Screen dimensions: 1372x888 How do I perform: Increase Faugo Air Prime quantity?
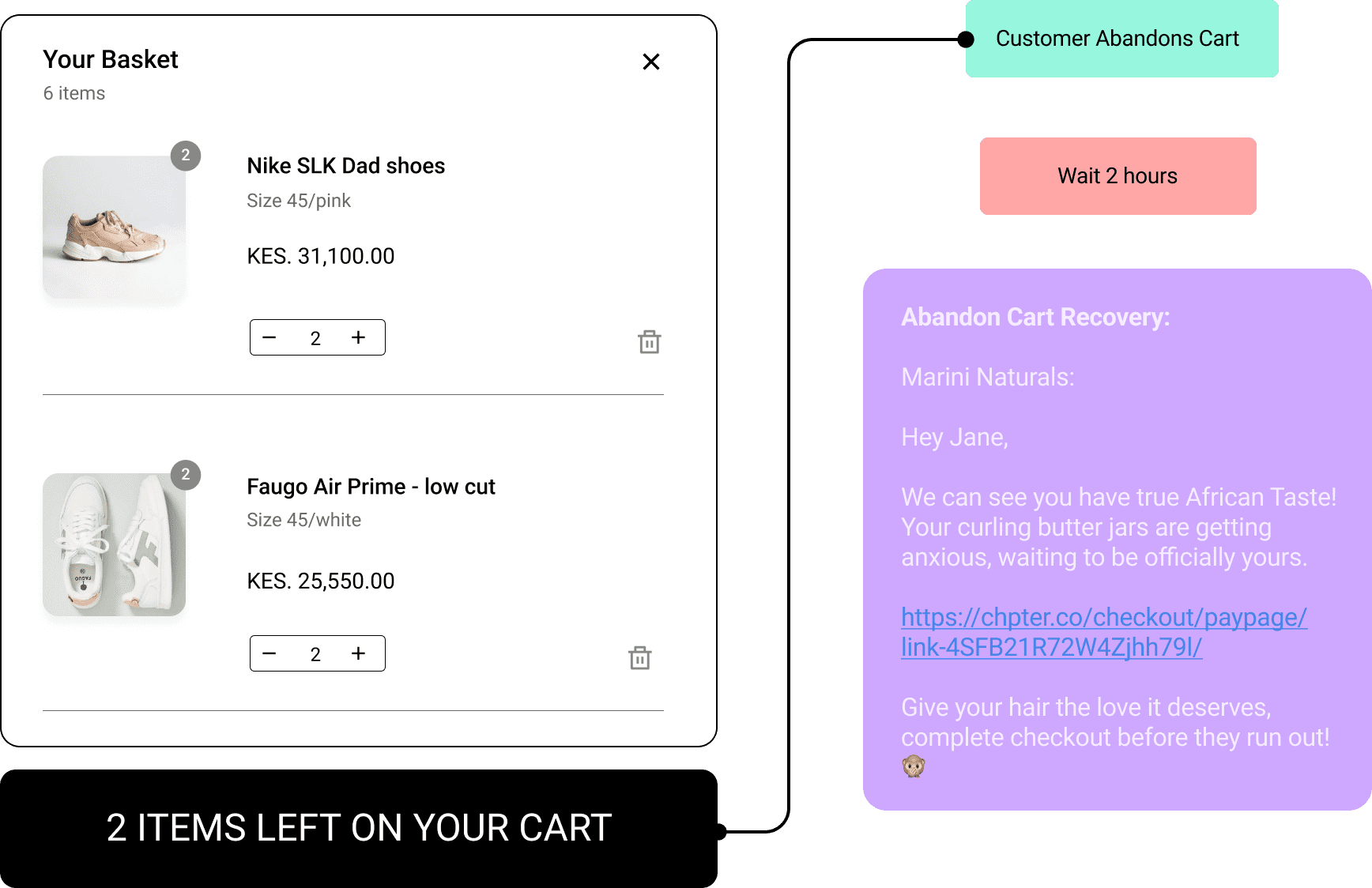pyautogui.click(x=359, y=653)
